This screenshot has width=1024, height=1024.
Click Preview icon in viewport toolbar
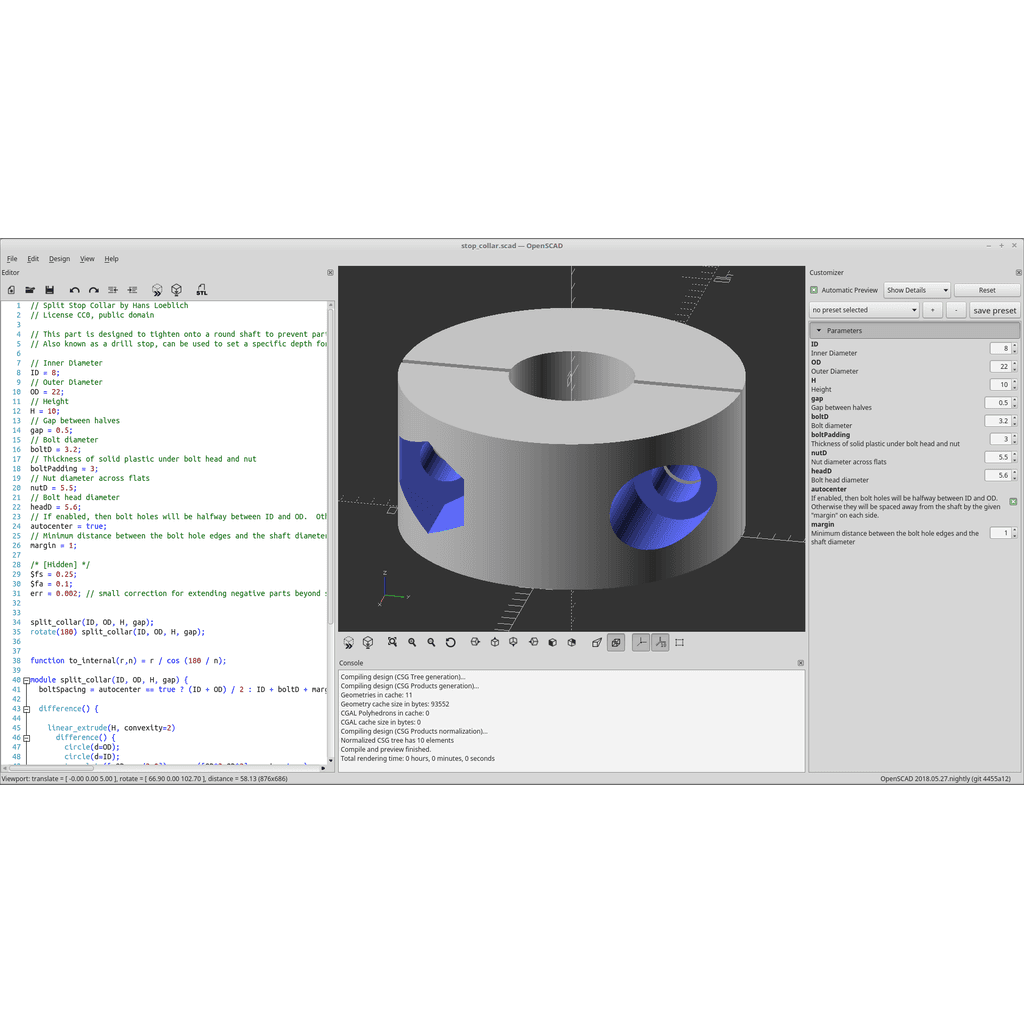point(349,643)
